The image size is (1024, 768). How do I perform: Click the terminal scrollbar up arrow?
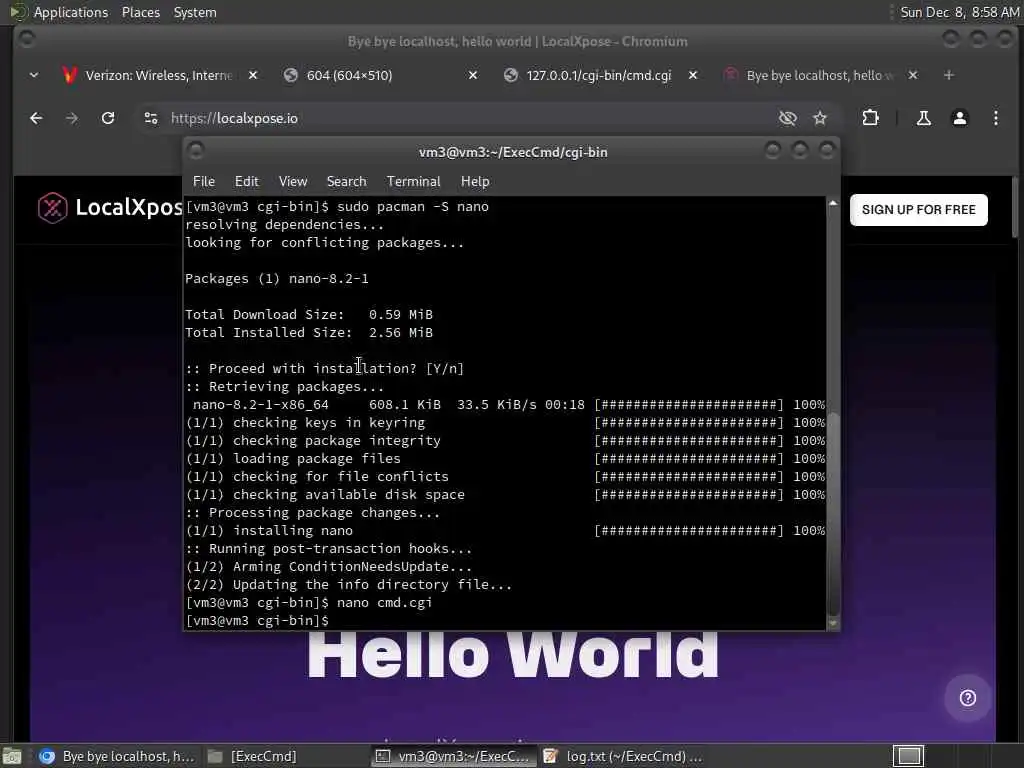pyautogui.click(x=833, y=204)
